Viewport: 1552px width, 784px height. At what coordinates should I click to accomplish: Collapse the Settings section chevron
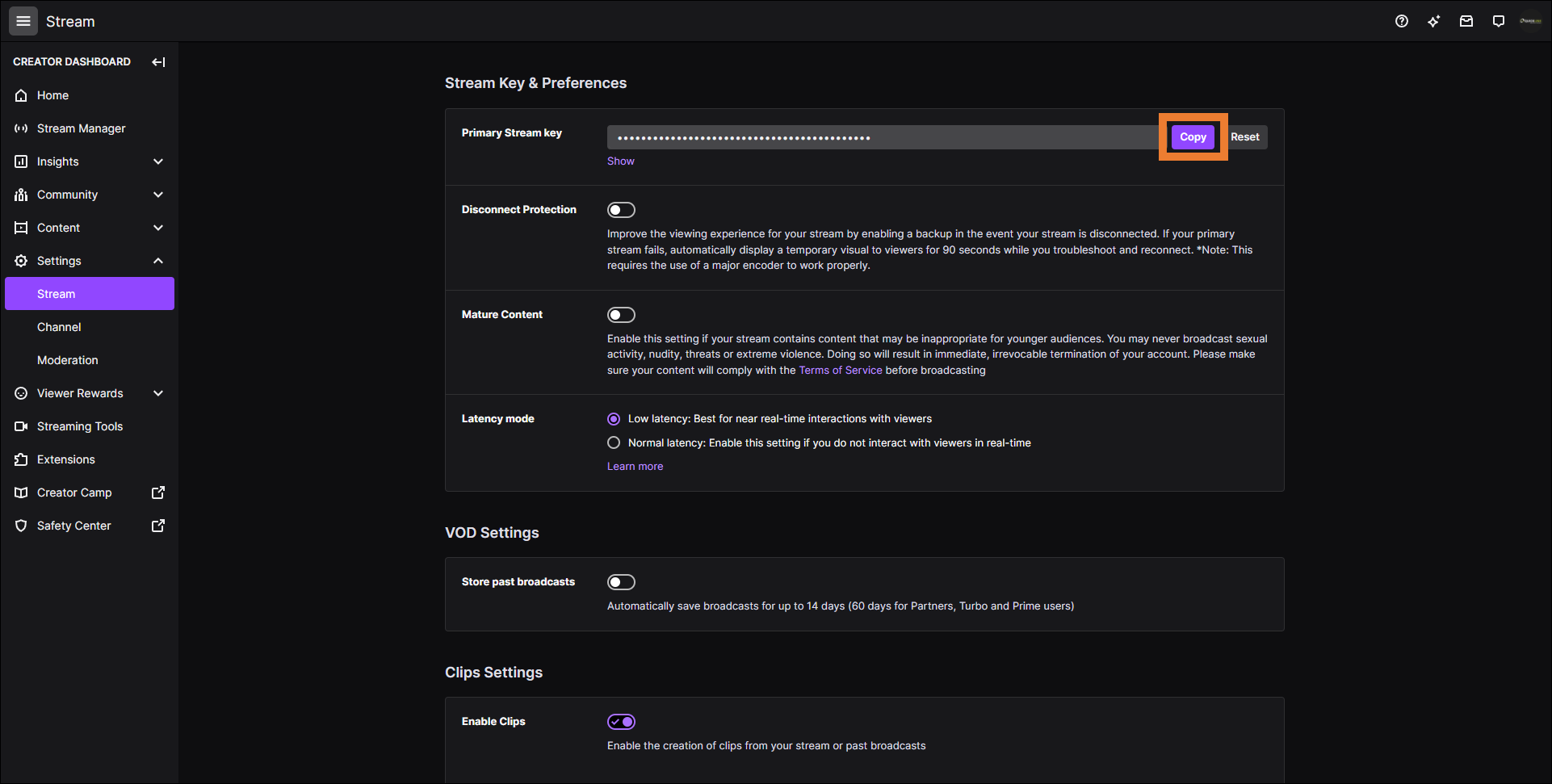(x=158, y=261)
